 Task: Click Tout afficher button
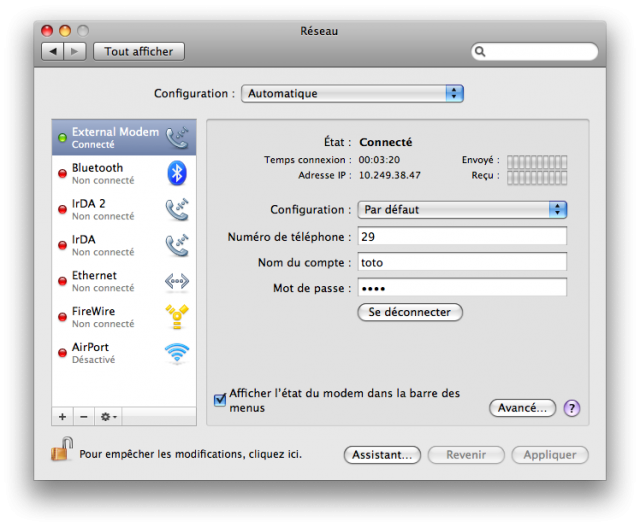pos(139,51)
